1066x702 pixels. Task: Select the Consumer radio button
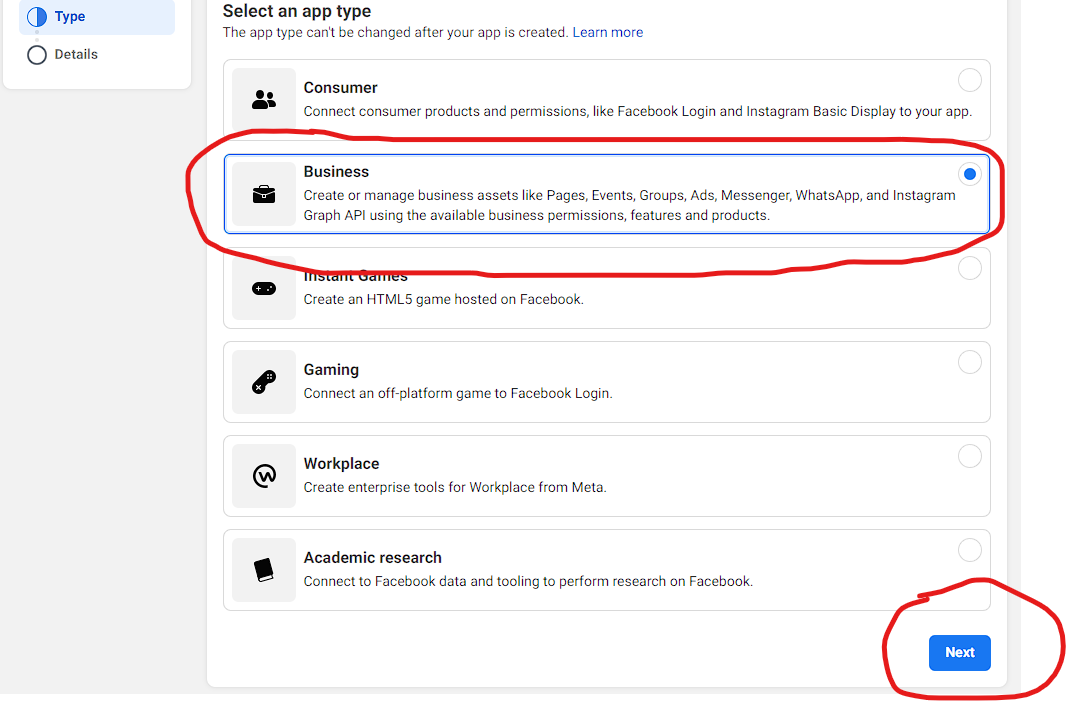[x=969, y=80]
